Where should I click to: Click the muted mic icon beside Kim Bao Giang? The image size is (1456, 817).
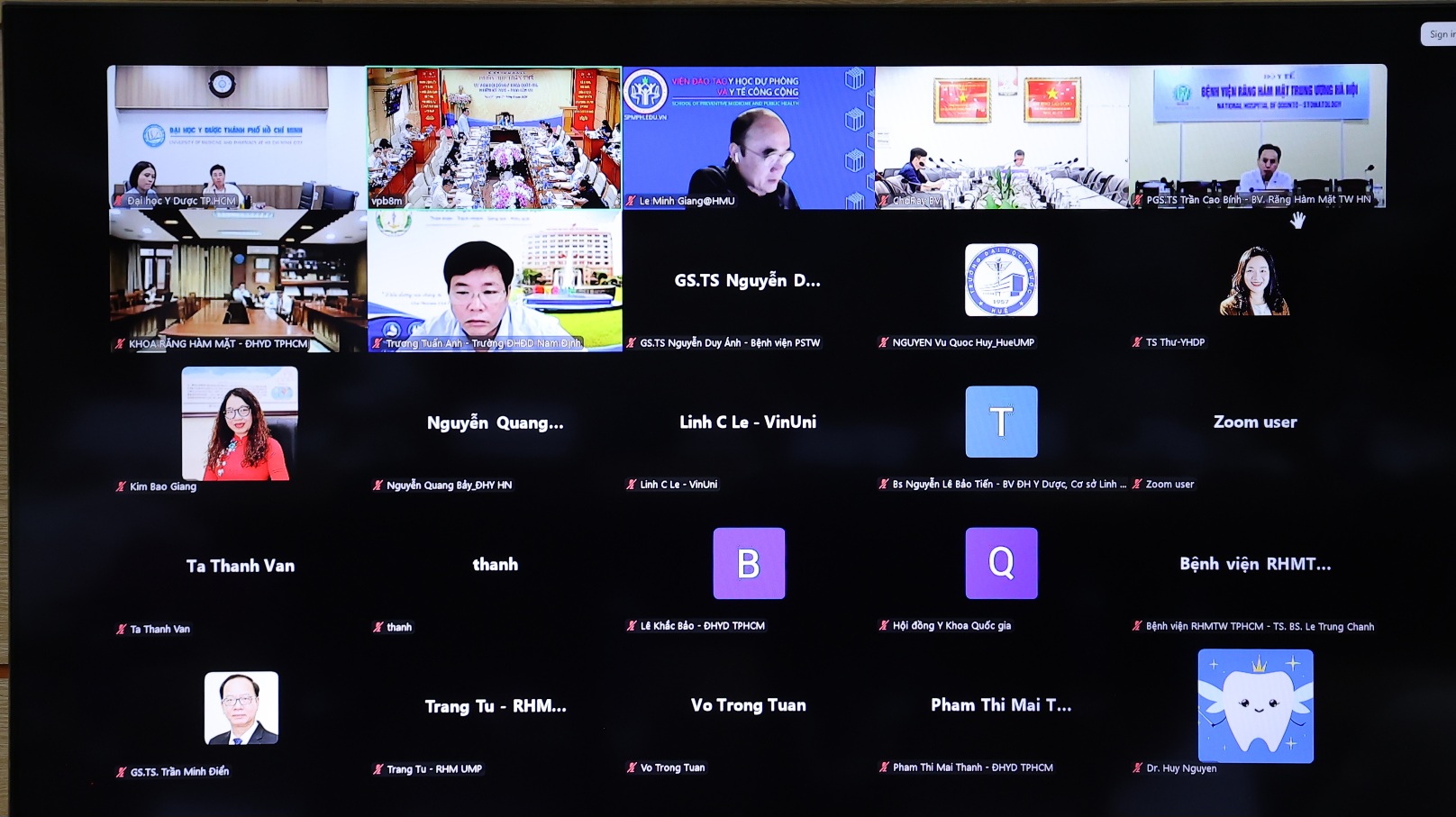click(x=121, y=486)
